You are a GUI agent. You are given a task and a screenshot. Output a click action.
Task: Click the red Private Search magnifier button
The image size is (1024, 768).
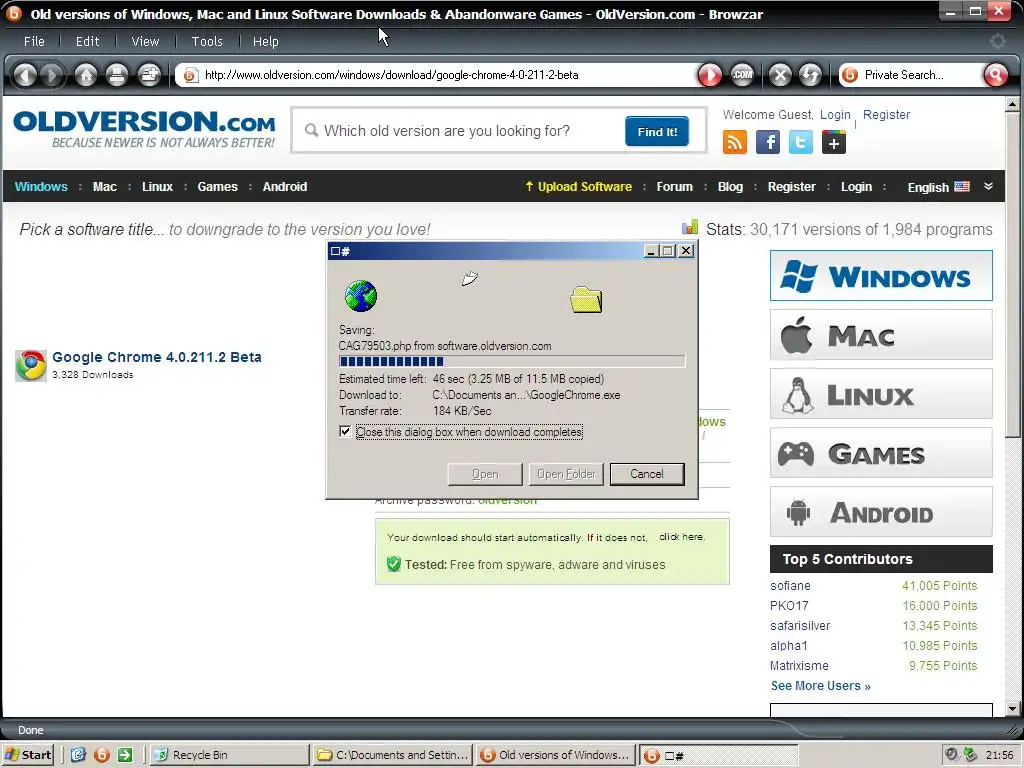click(995, 75)
